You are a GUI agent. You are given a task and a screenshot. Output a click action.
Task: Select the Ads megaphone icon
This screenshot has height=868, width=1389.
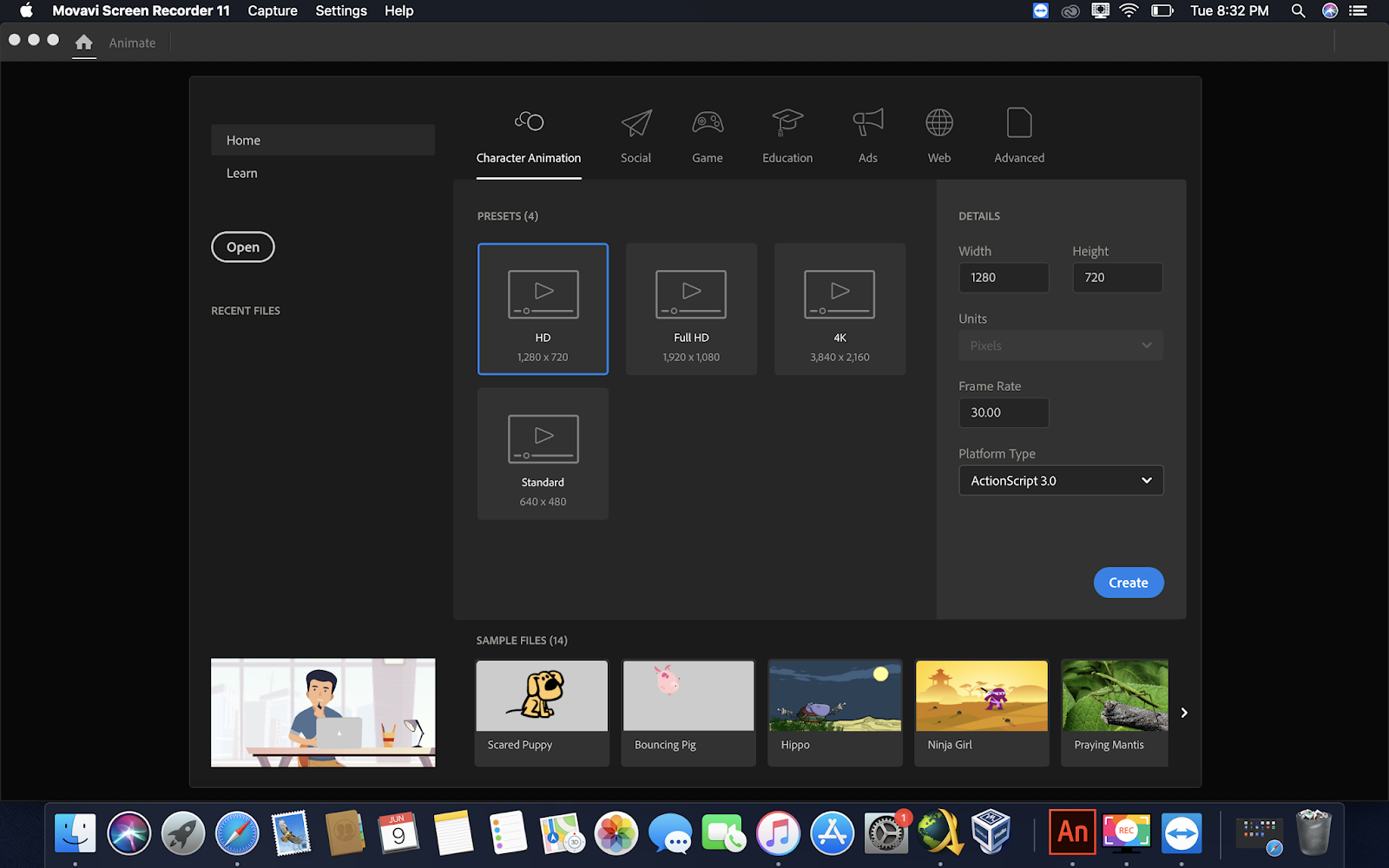(x=868, y=122)
